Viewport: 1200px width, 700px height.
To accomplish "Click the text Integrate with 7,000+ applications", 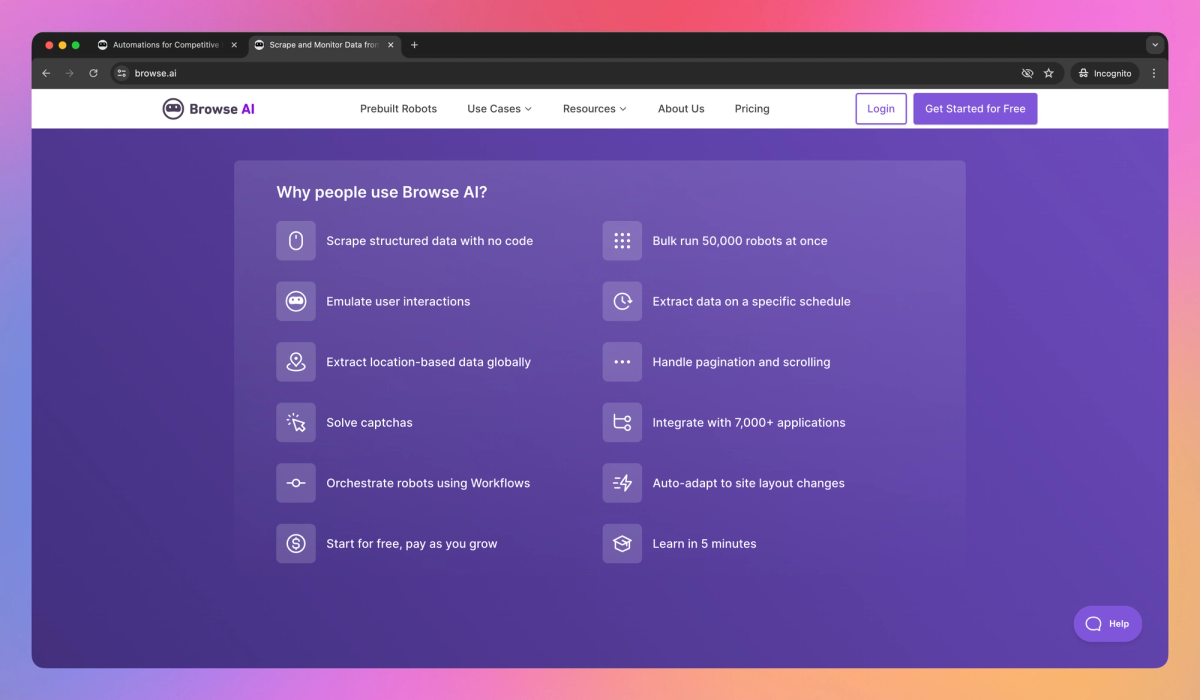I will click(749, 422).
